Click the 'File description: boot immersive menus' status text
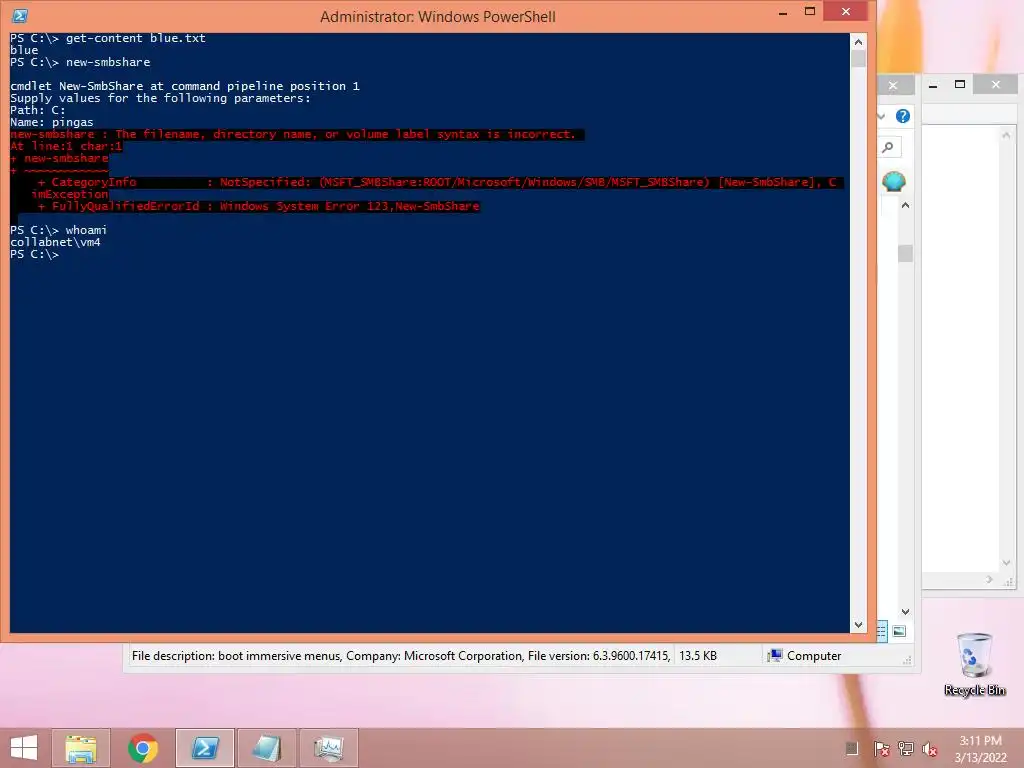This screenshot has height=768, width=1024. coord(236,656)
